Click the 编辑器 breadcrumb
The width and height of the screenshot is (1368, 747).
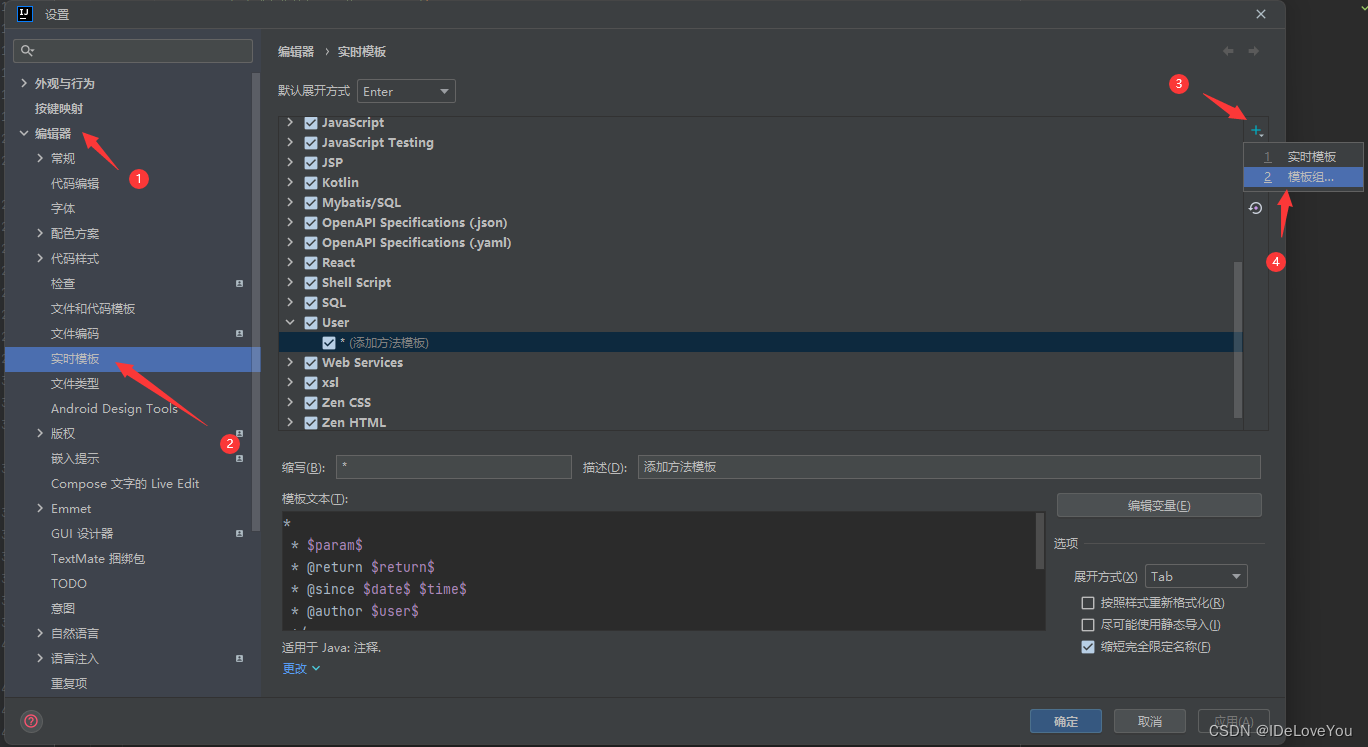[296, 51]
